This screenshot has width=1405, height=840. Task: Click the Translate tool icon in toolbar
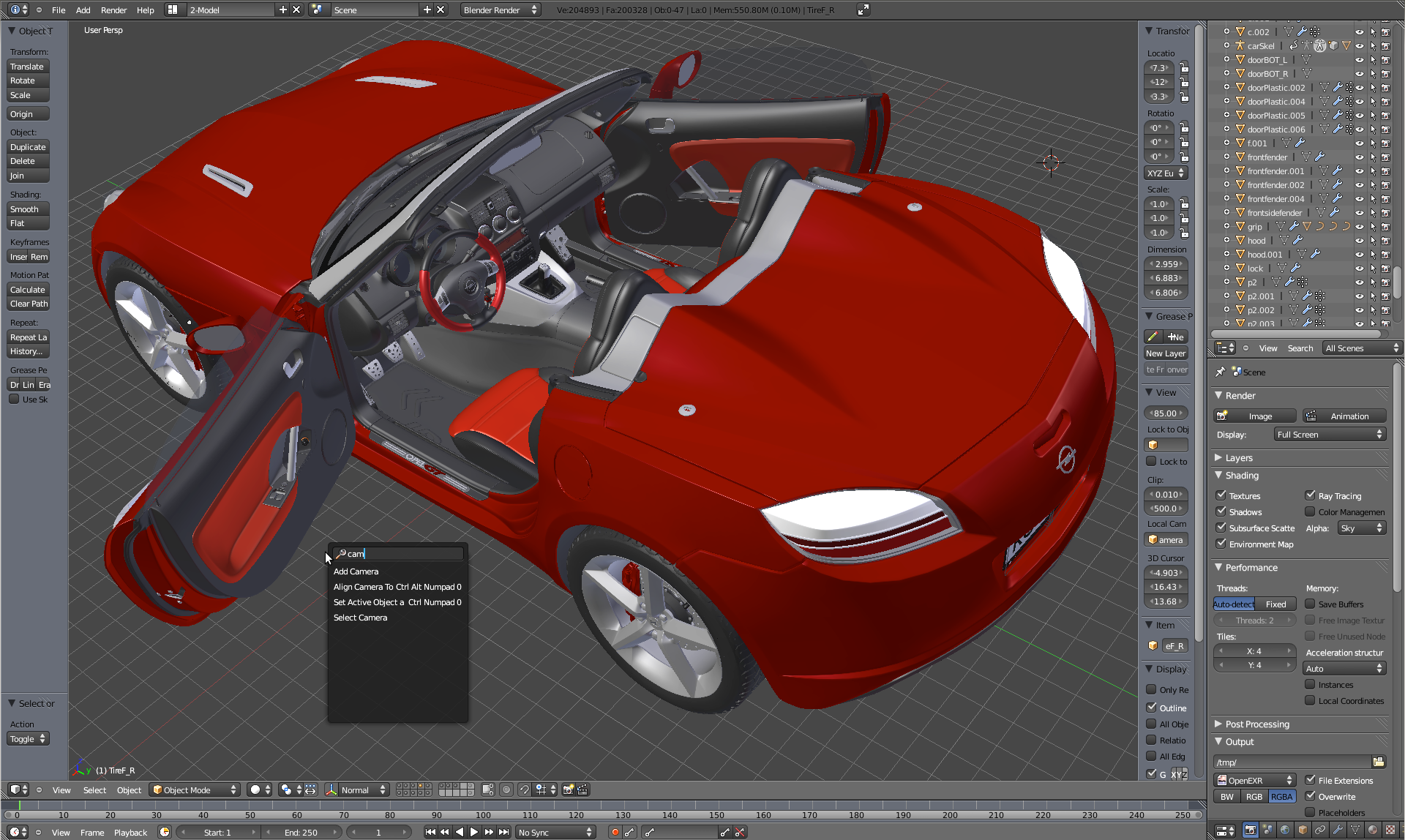pyautogui.click(x=26, y=66)
